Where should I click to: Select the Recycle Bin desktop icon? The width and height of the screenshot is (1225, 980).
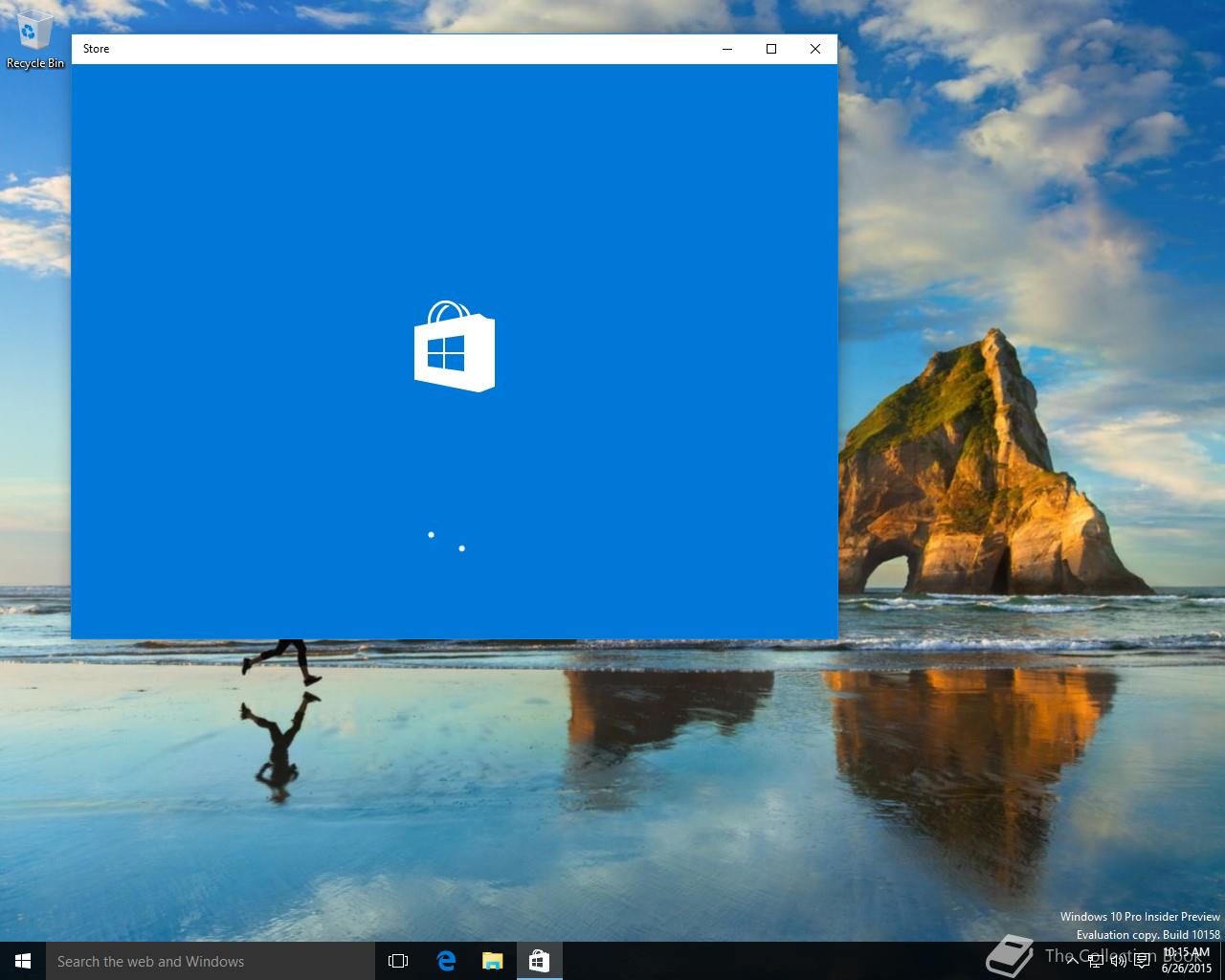pyautogui.click(x=35, y=39)
